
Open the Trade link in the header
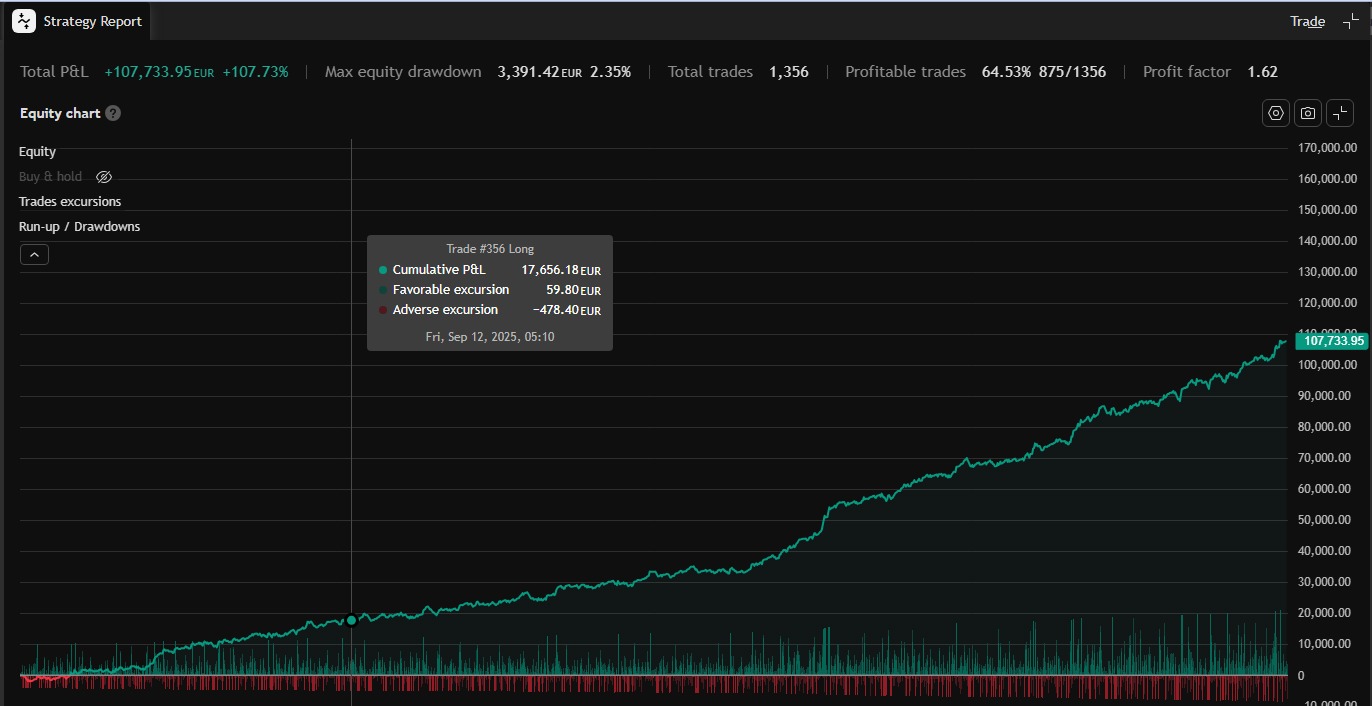pyautogui.click(x=1307, y=21)
